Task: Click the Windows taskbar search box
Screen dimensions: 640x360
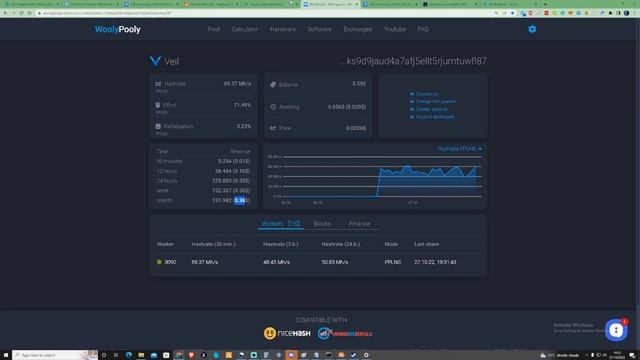Action: pos(55,355)
